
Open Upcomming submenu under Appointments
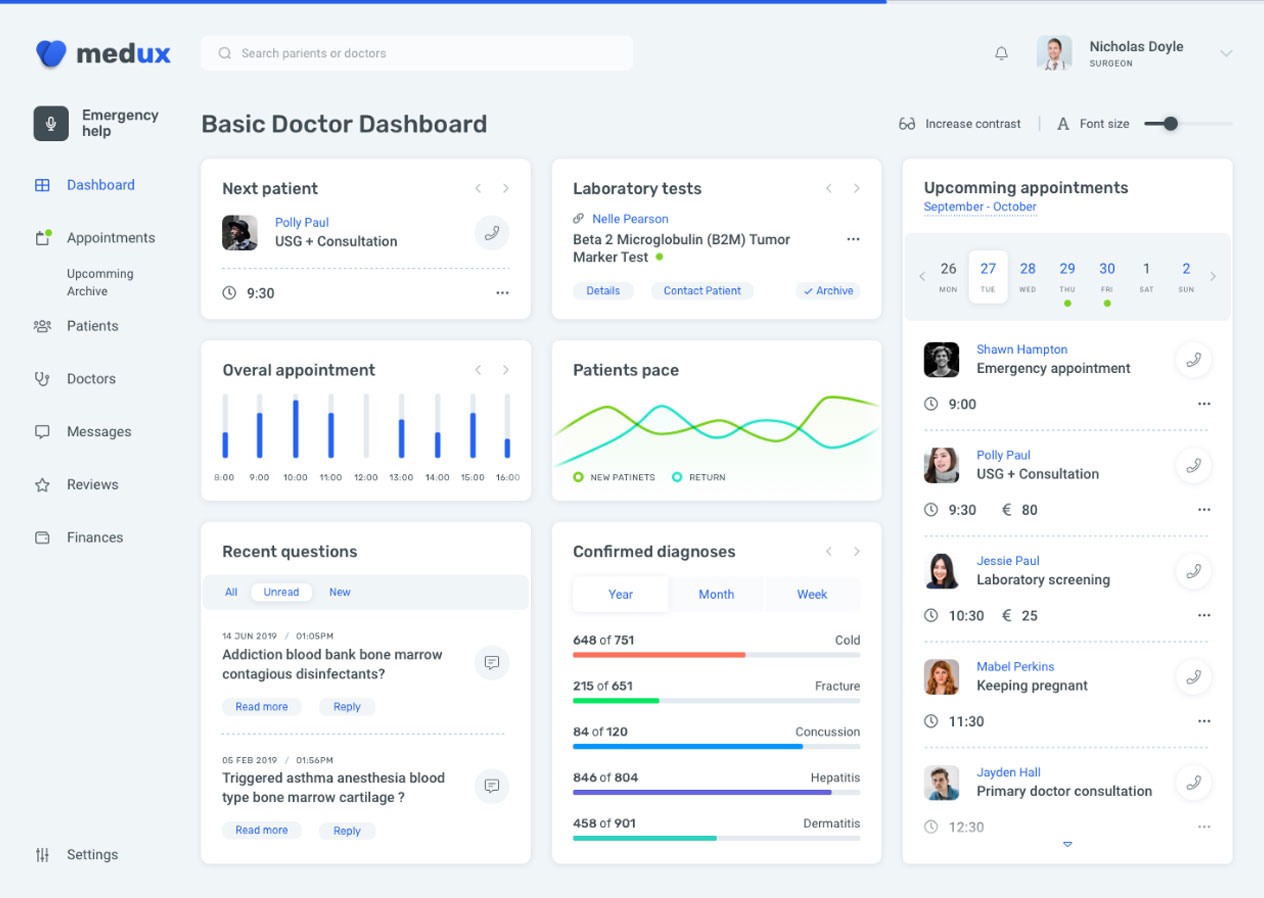click(x=100, y=274)
